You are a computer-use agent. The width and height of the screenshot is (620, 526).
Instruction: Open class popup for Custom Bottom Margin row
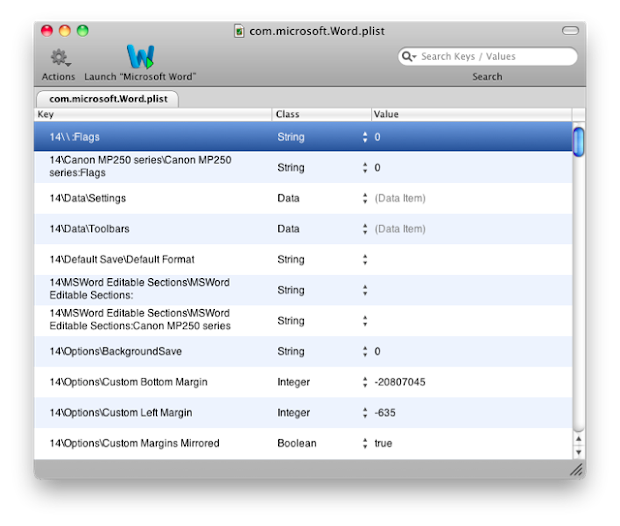pyautogui.click(x=365, y=382)
